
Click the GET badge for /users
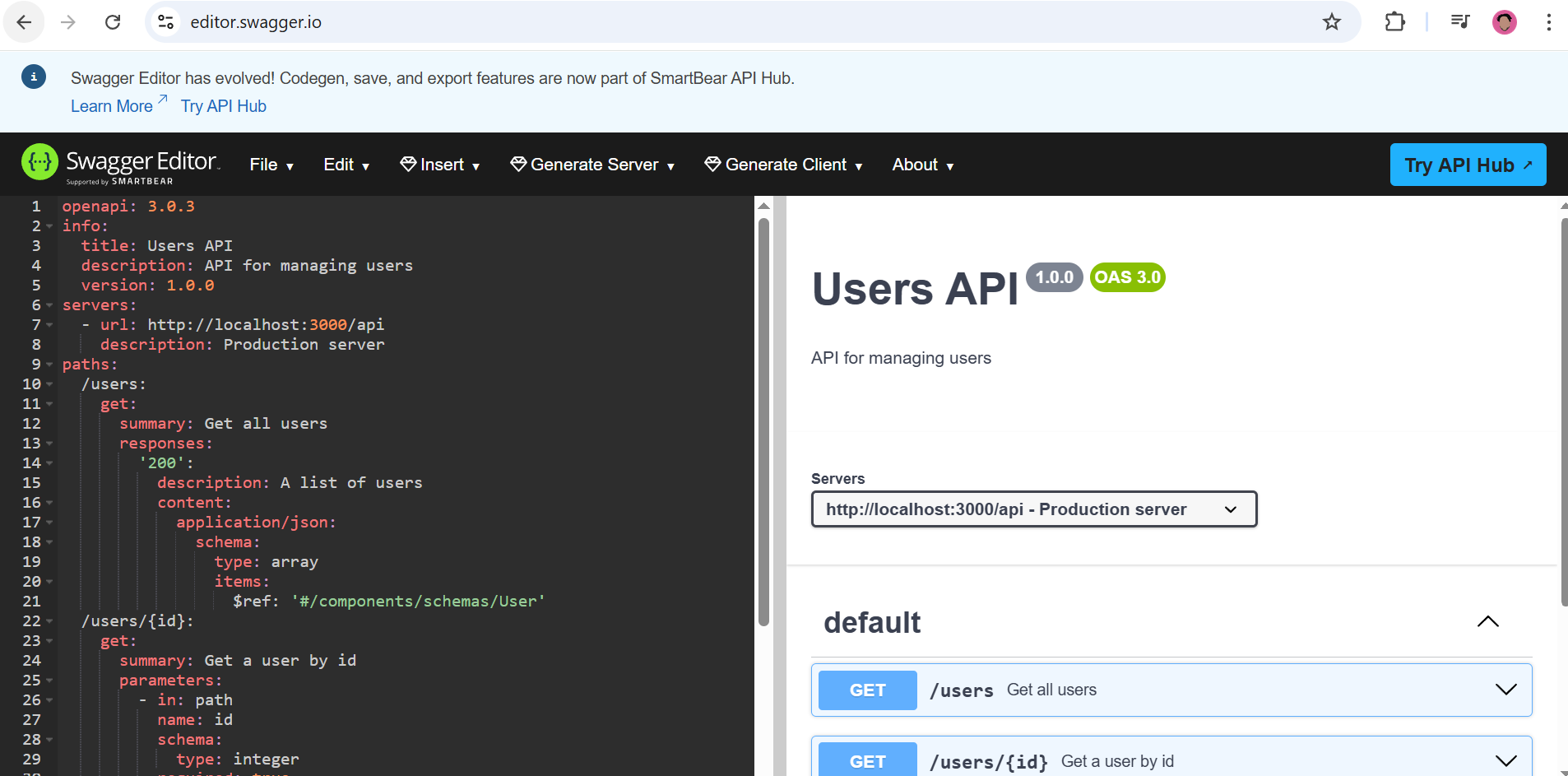point(868,690)
